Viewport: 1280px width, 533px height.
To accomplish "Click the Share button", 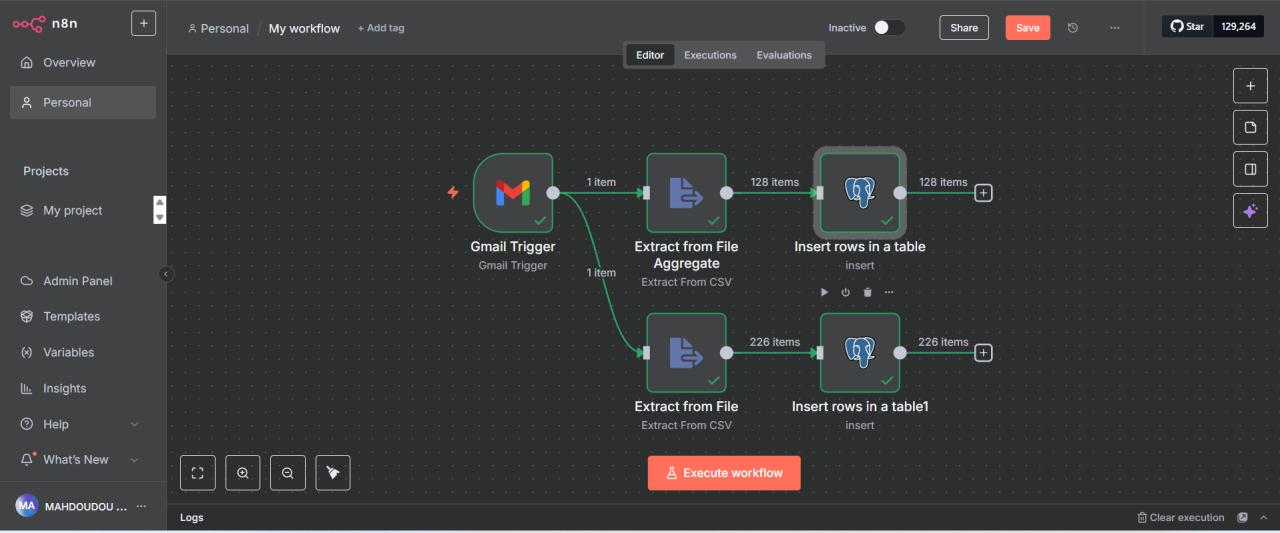I will [964, 28].
